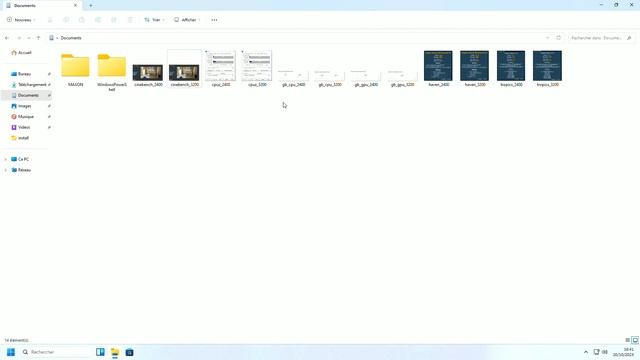Open the blue panel app on taskbar
The width and height of the screenshot is (640, 360).
tap(100, 352)
